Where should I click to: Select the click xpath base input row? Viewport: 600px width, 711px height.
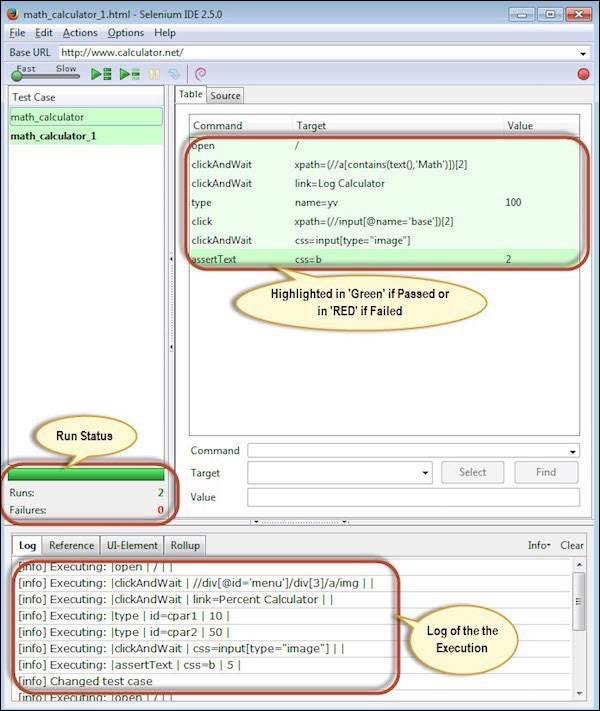(x=385, y=222)
